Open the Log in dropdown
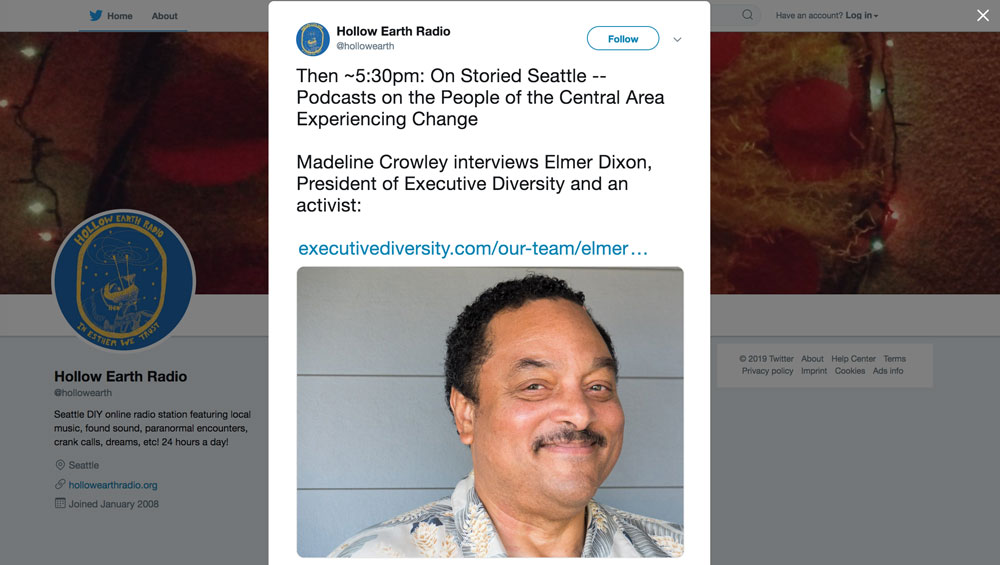 [x=862, y=15]
